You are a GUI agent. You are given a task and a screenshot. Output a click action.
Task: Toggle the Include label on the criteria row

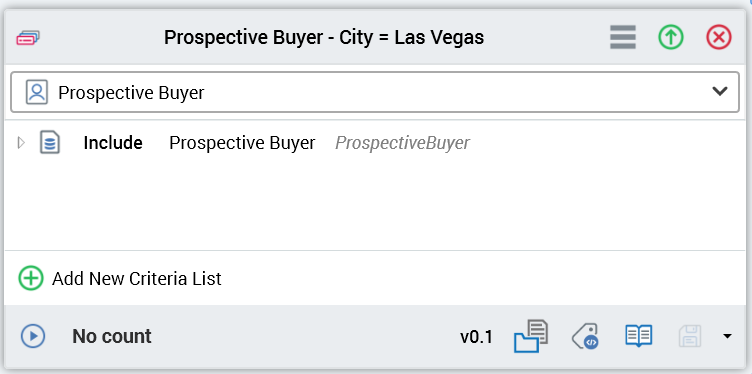pyautogui.click(x=113, y=143)
